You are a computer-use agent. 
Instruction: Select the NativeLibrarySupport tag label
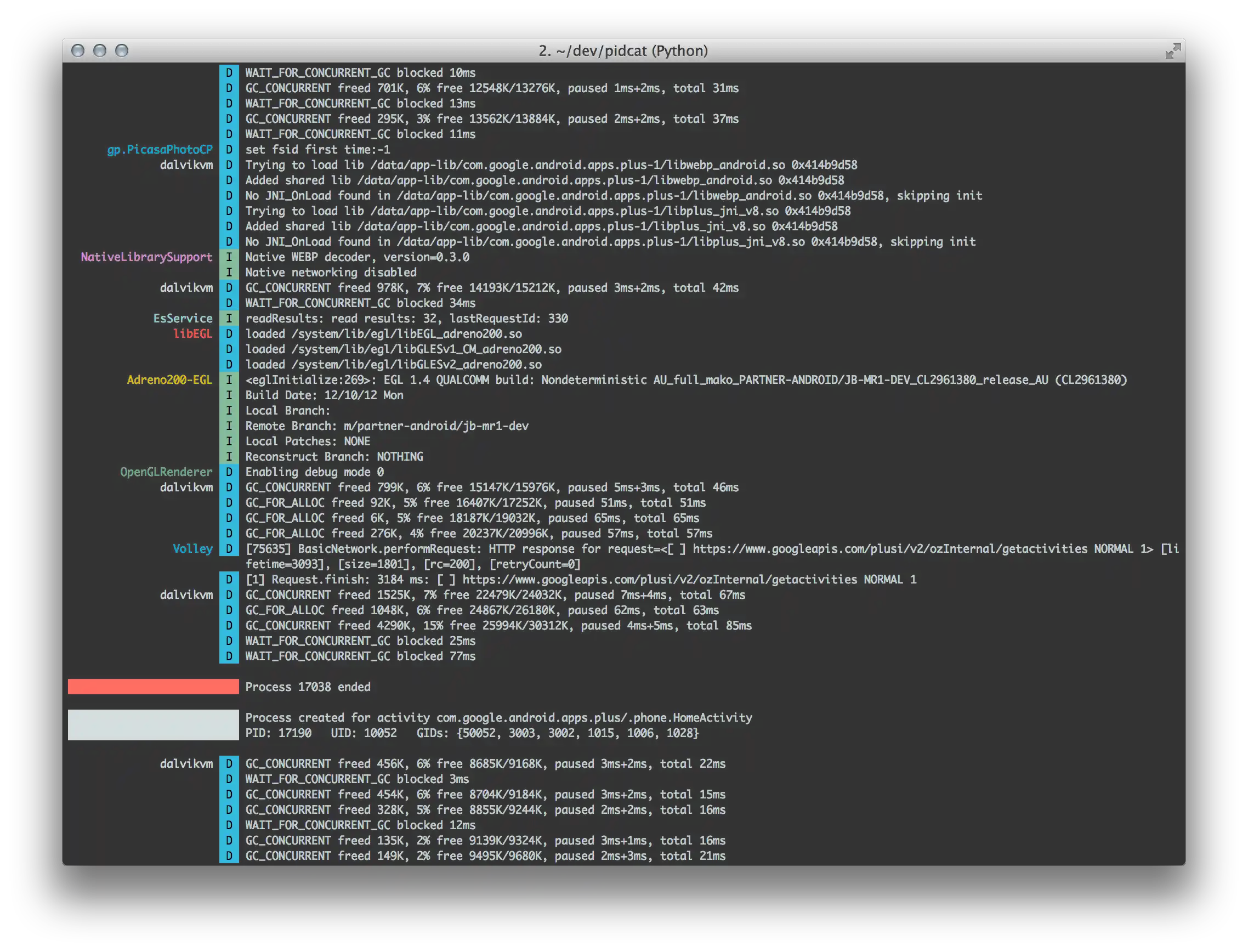click(x=146, y=257)
